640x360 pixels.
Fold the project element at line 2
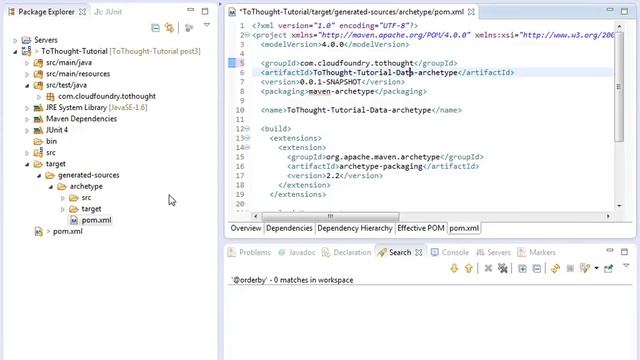click(247, 35)
